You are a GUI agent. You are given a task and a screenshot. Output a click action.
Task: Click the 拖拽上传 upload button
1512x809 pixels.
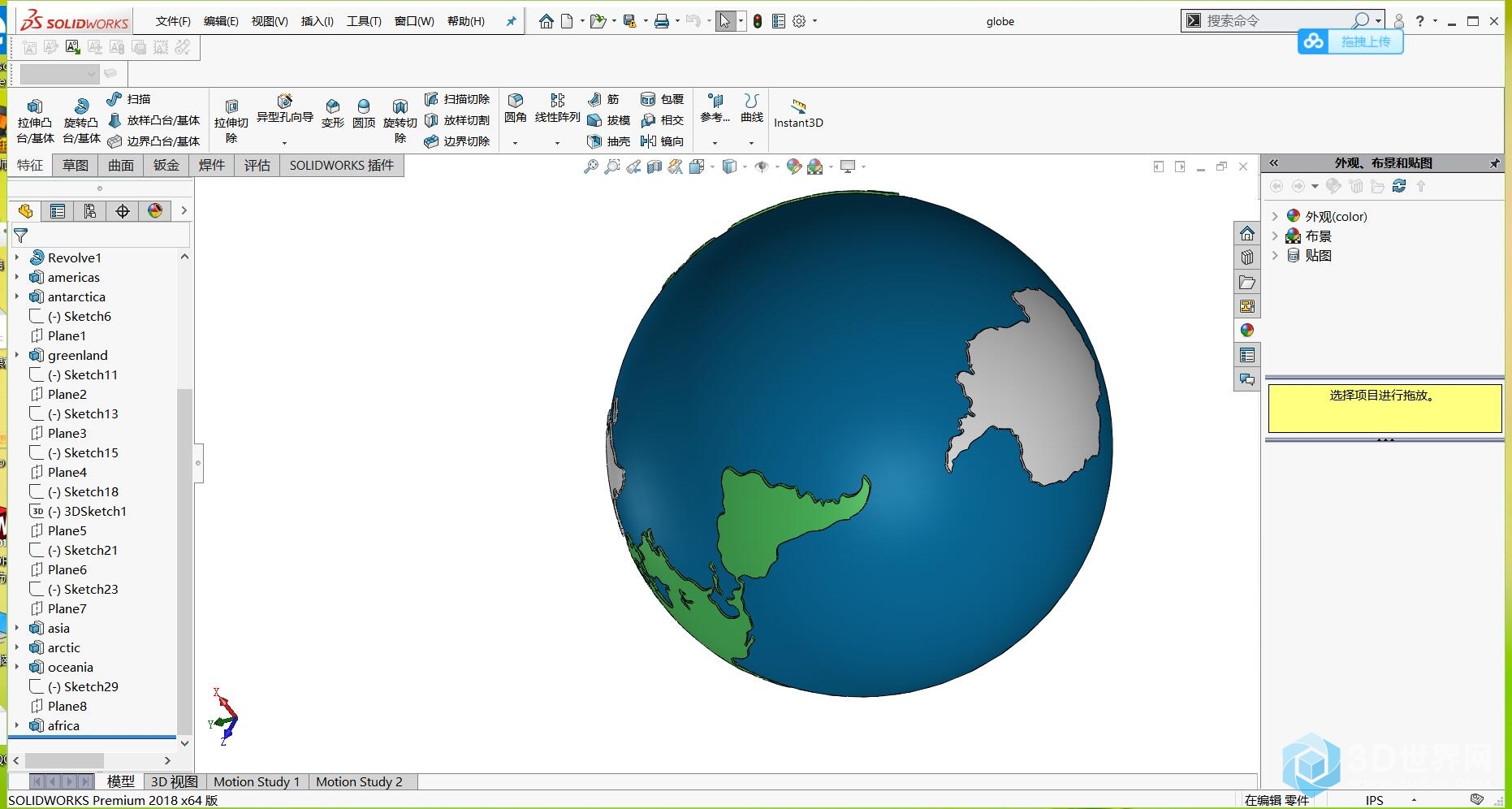pyautogui.click(x=1350, y=41)
